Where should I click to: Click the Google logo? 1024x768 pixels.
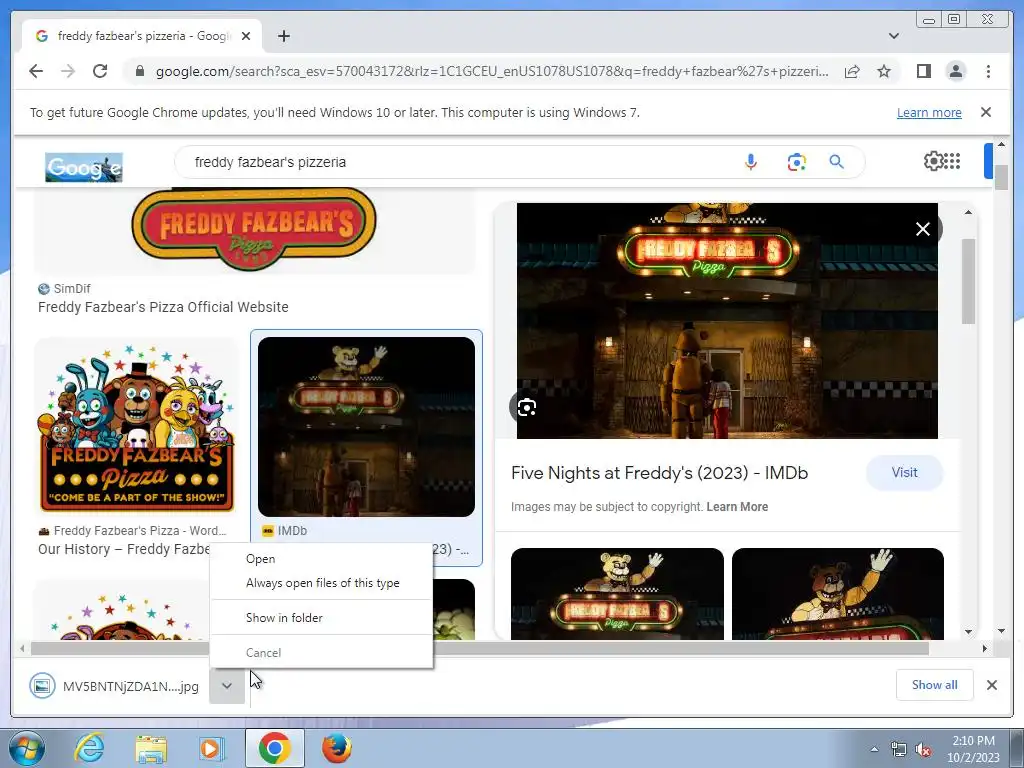click(x=84, y=167)
